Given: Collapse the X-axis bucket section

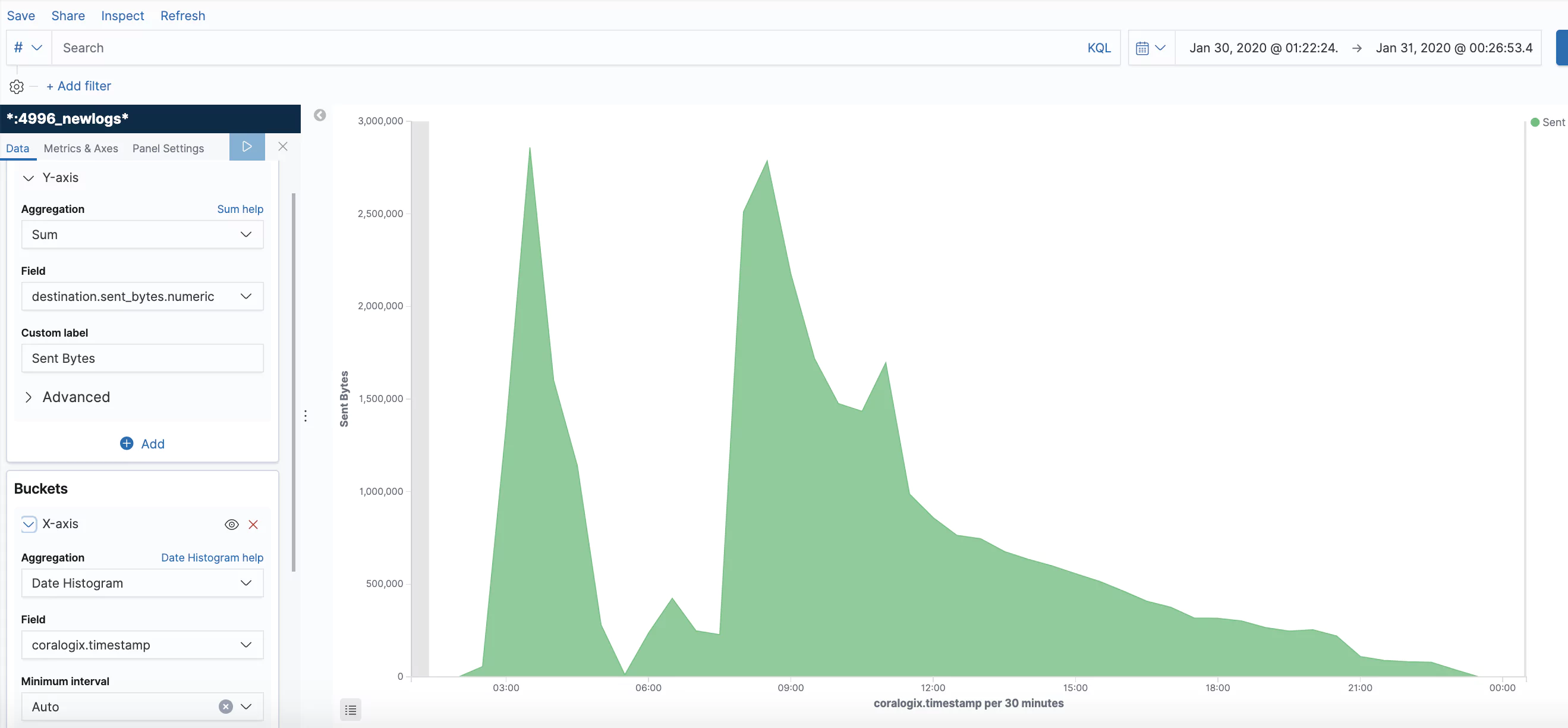Looking at the screenshot, I should click(x=29, y=524).
